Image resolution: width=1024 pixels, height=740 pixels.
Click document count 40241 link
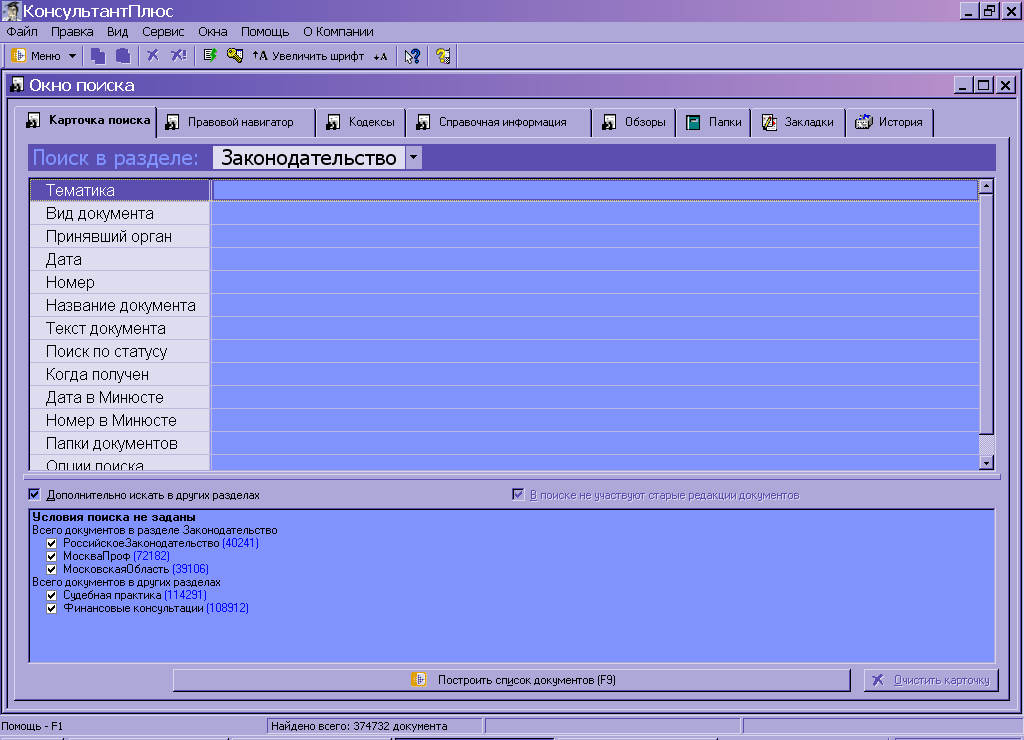pyautogui.click(x=240, y=543)
